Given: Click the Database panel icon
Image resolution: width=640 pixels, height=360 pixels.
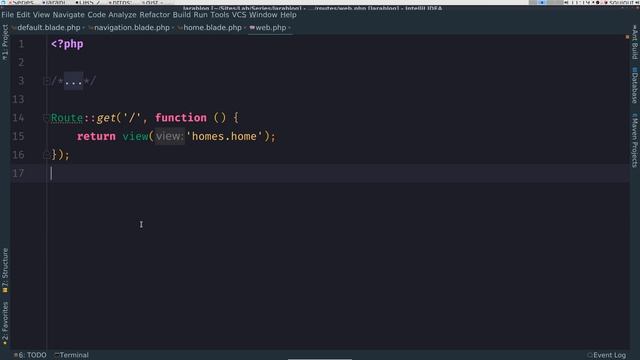Looking at the screenshot, I should (x=635, y=70).
